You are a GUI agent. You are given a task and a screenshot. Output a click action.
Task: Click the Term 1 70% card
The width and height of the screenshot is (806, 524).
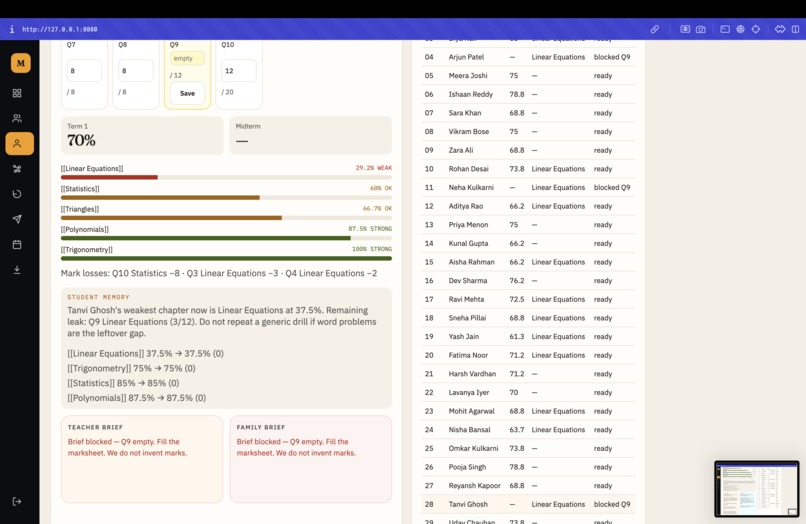pyautogui.click(x=142, y=135)
